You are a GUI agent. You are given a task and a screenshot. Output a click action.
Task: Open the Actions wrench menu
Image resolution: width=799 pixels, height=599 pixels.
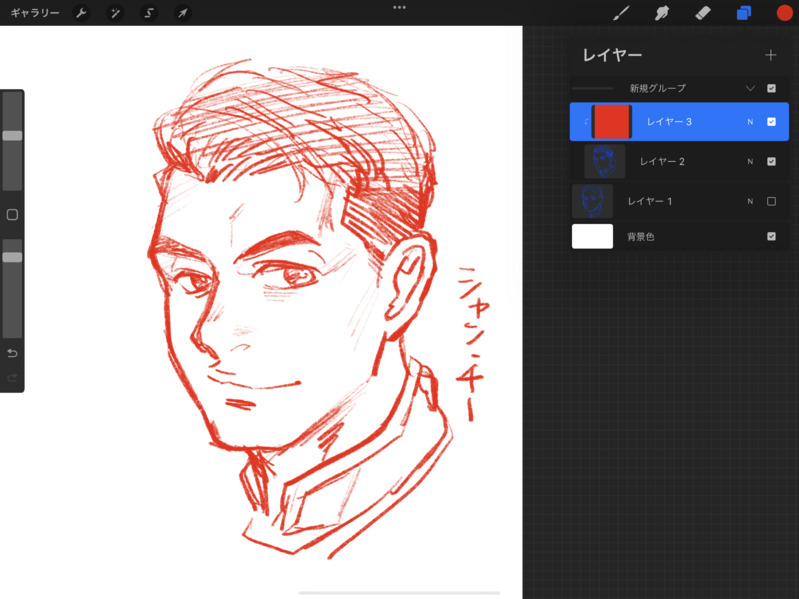tap(81, 13)
